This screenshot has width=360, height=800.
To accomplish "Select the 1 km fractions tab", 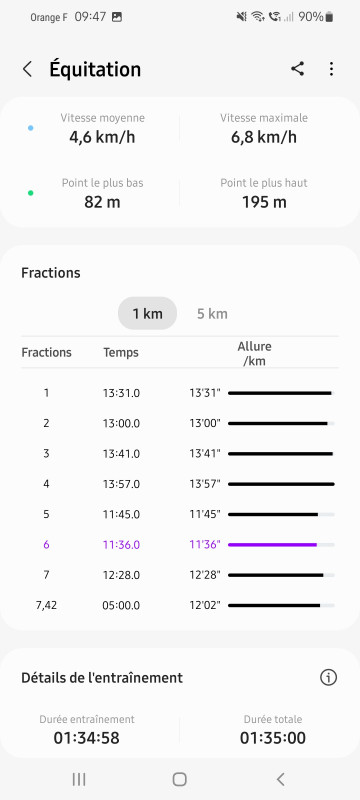I will coord(147,313).
